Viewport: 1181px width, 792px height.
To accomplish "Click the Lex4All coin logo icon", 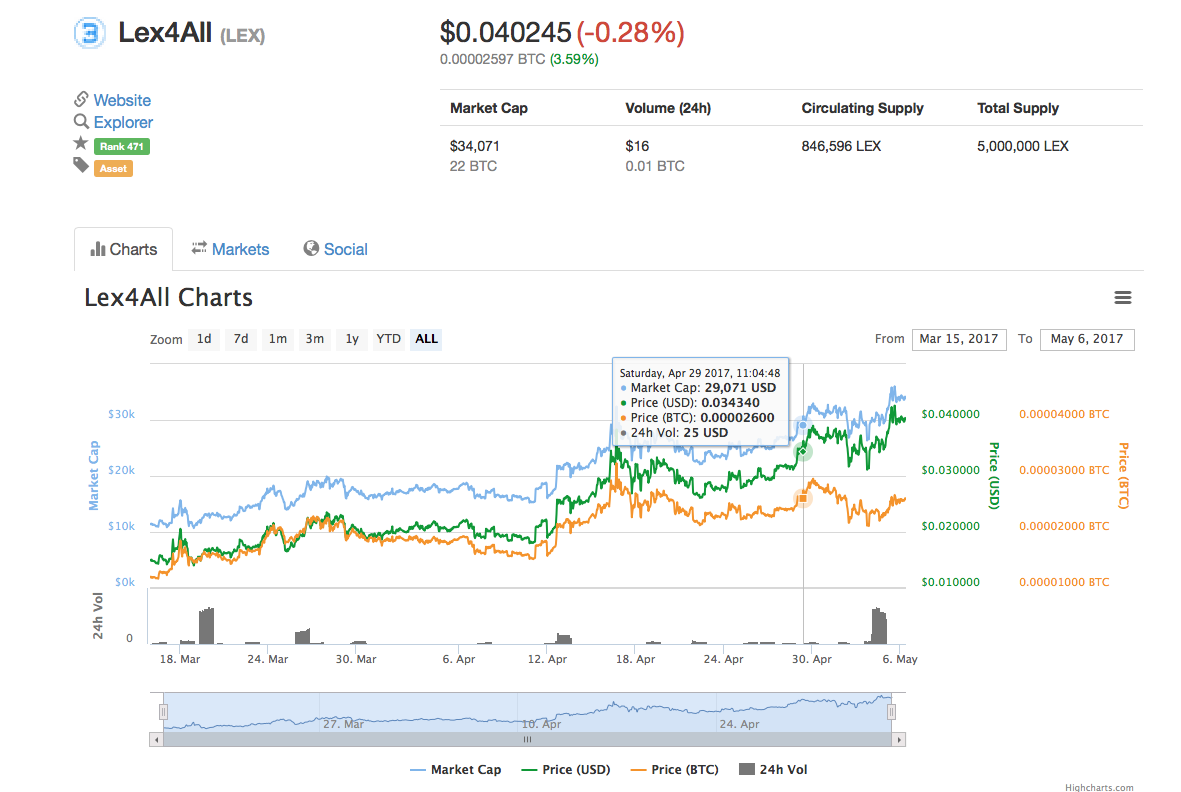I will coord(90,33).
